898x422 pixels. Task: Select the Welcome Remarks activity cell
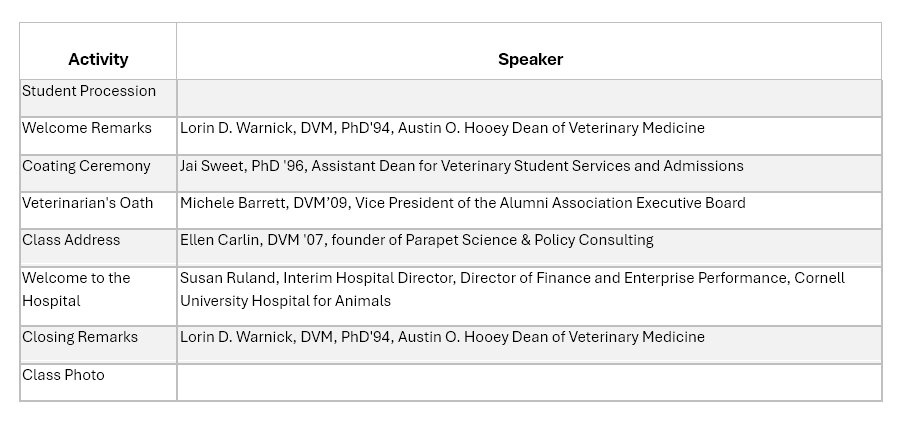coord(98,136)
